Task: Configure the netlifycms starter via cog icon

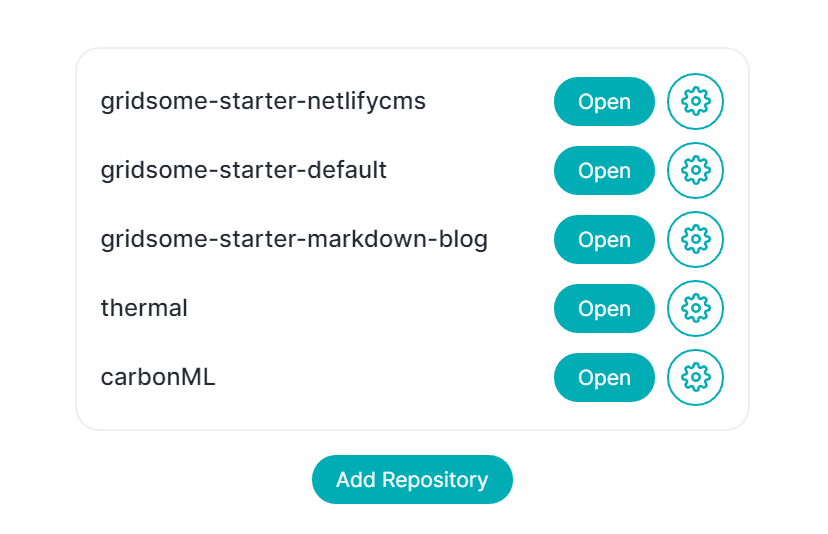Action: (695, 101)
